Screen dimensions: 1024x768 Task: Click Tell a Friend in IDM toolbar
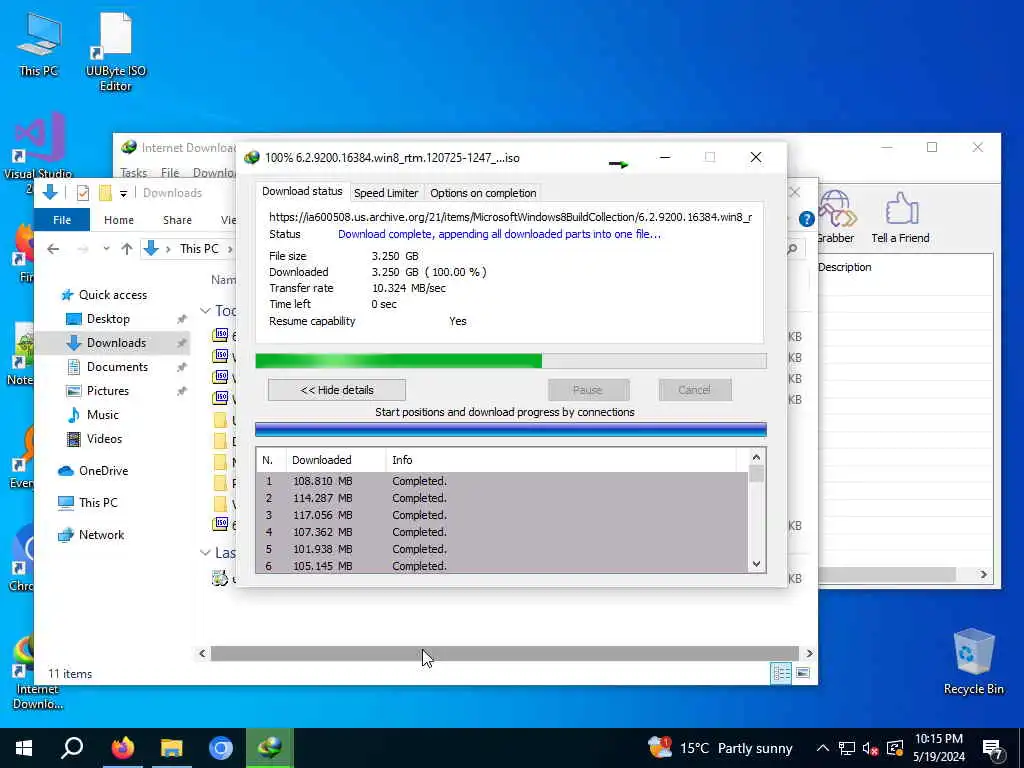click(901, 218)
